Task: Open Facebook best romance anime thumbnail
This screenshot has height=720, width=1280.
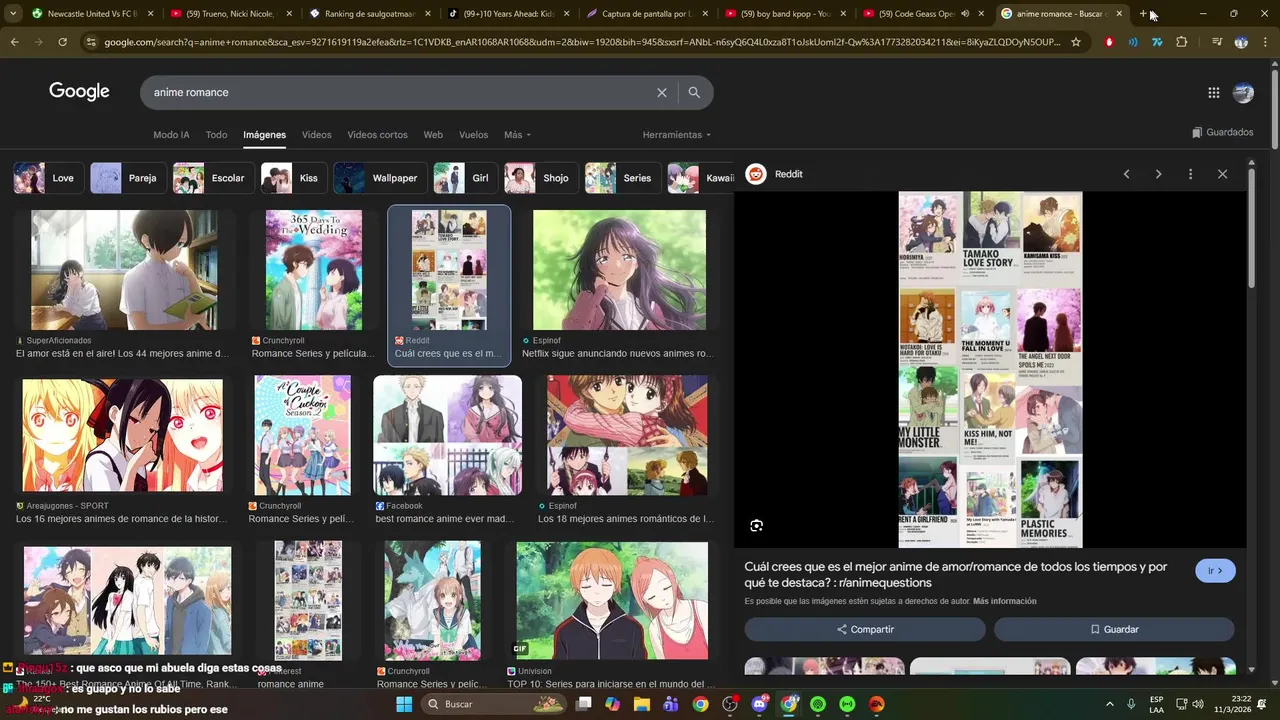Action: click(447, 435)
